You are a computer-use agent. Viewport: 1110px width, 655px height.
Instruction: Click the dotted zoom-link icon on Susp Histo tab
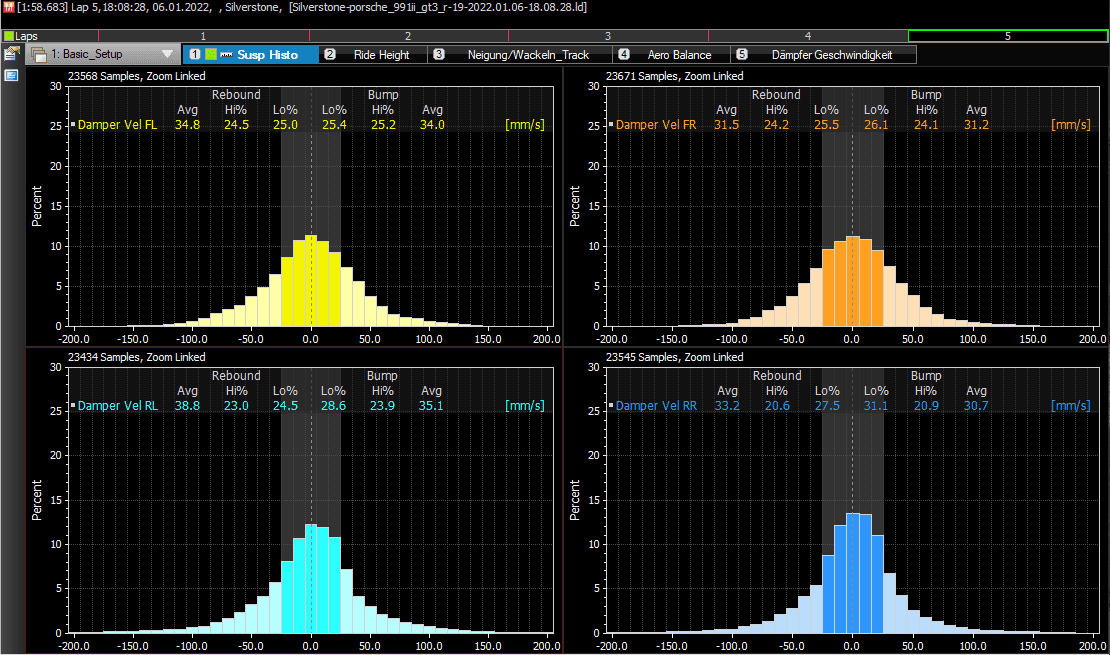click(x=227, y=55)
